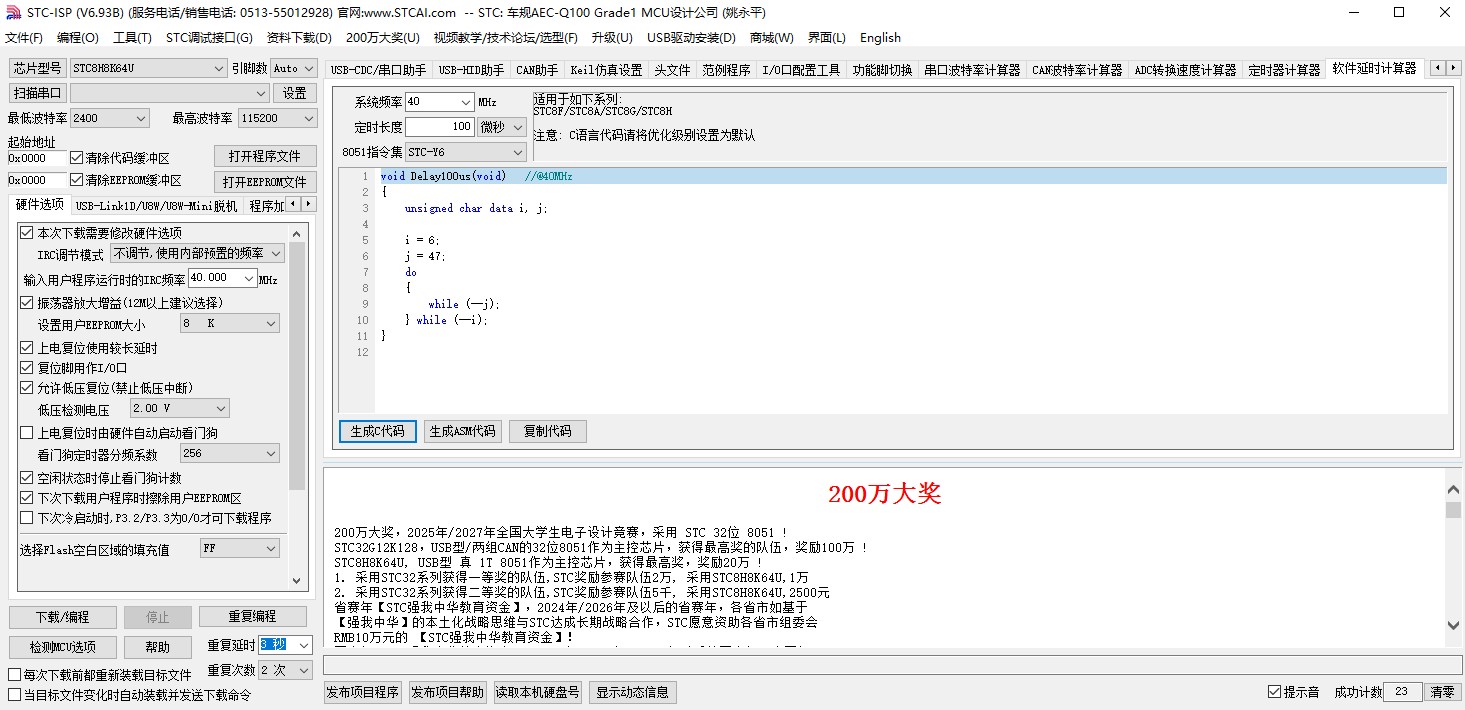Screen dimensions: 1465x710
Task: Click the message panel scroll-up arrow
Action: [x=1453, y=490]
